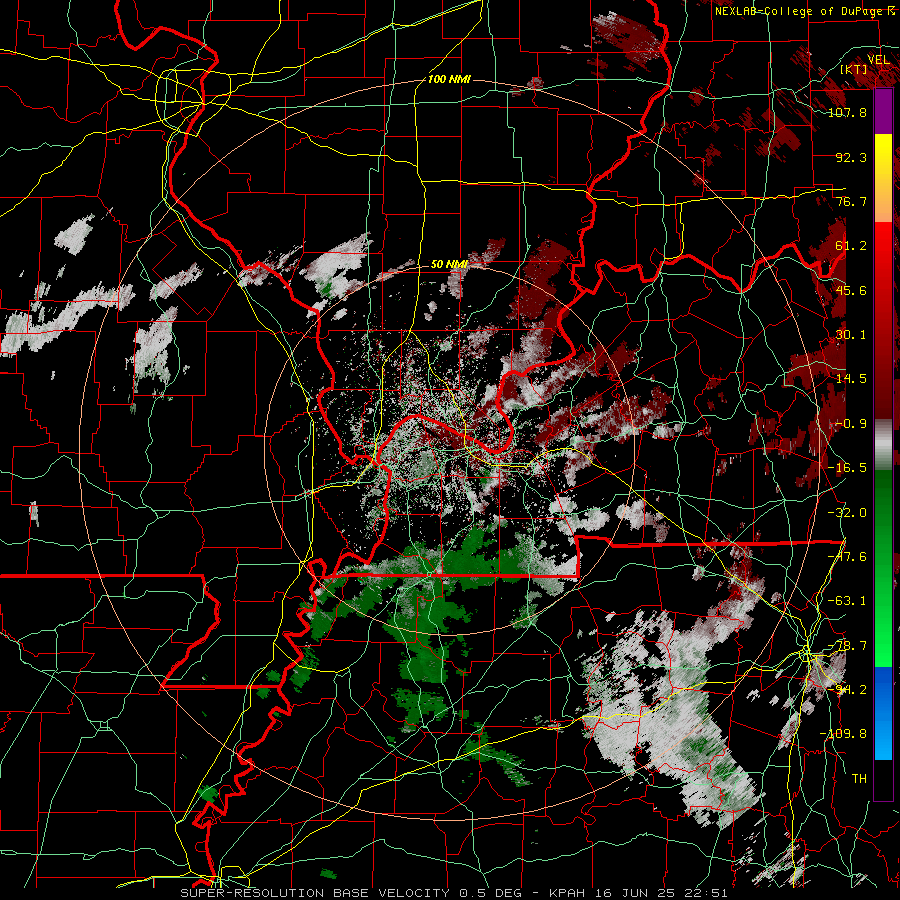900x900 pixels.
Task: Select the dark blue segment of color bar
Action: coord(883,689)
